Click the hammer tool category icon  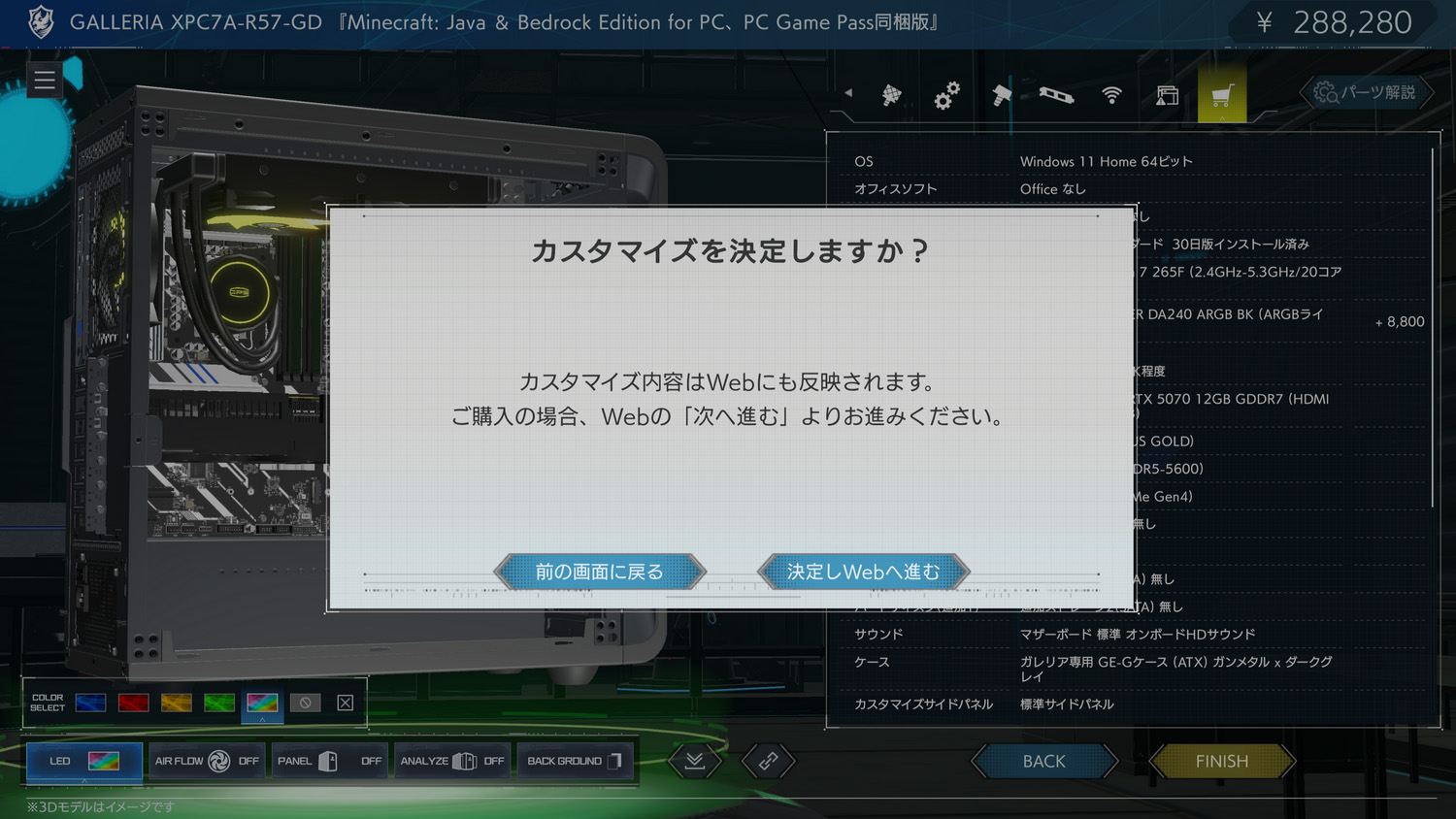(x=1001, y=95)
